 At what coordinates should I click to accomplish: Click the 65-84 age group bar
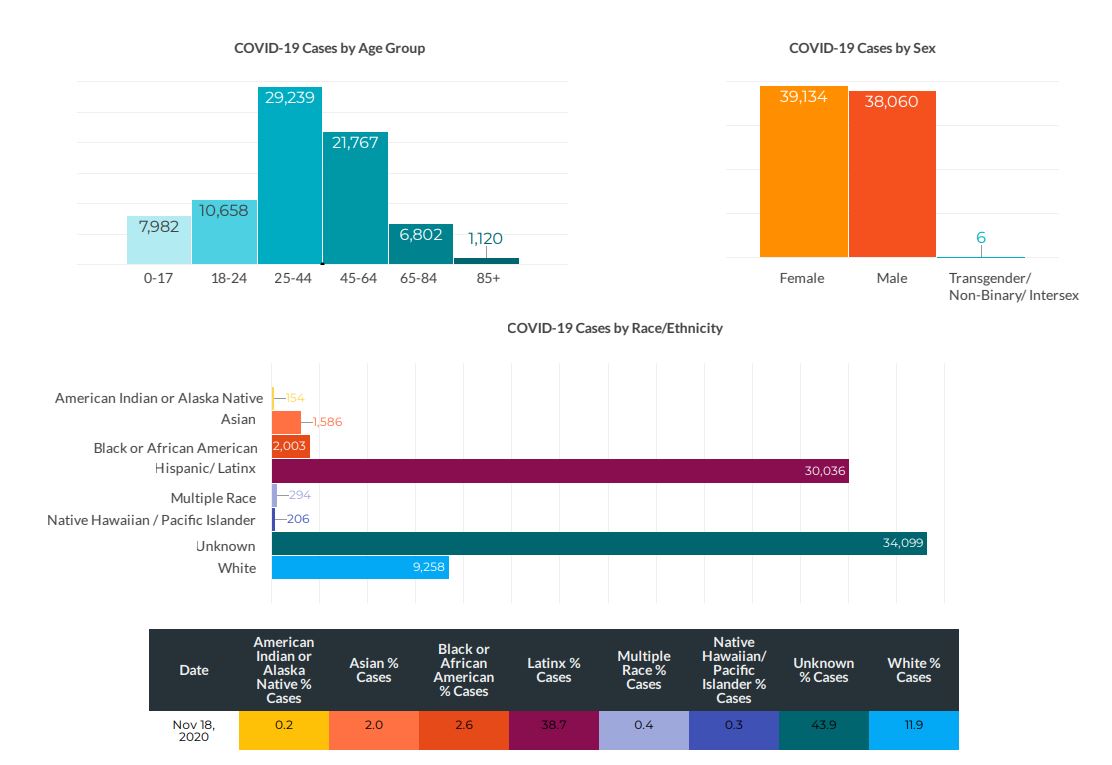pyautogui.click(x=420, y=245)
